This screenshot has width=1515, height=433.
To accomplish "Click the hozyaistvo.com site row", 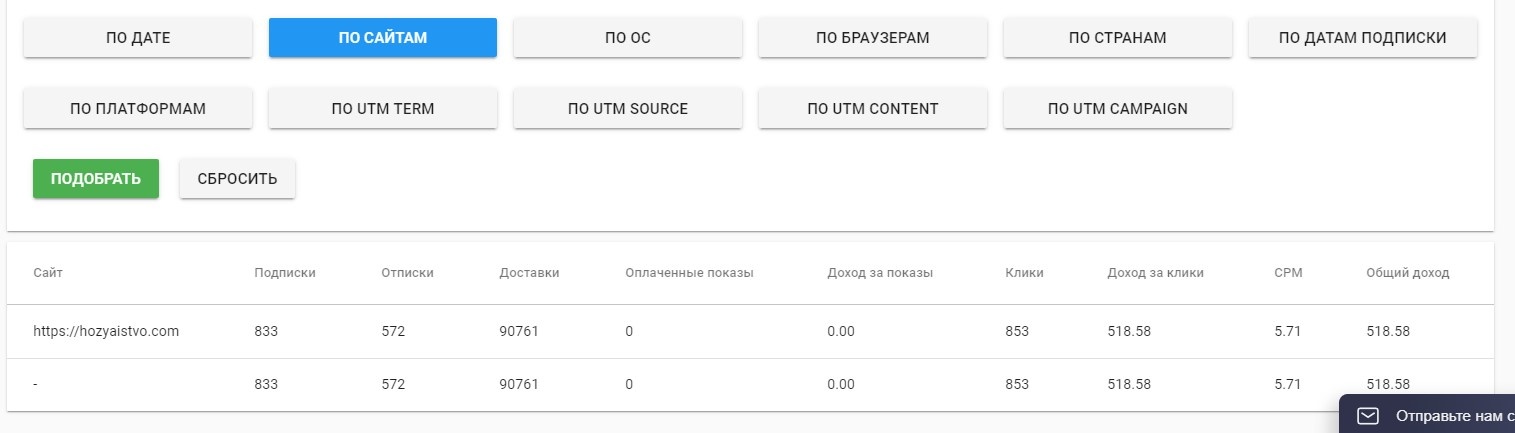I will pos(106,331).
